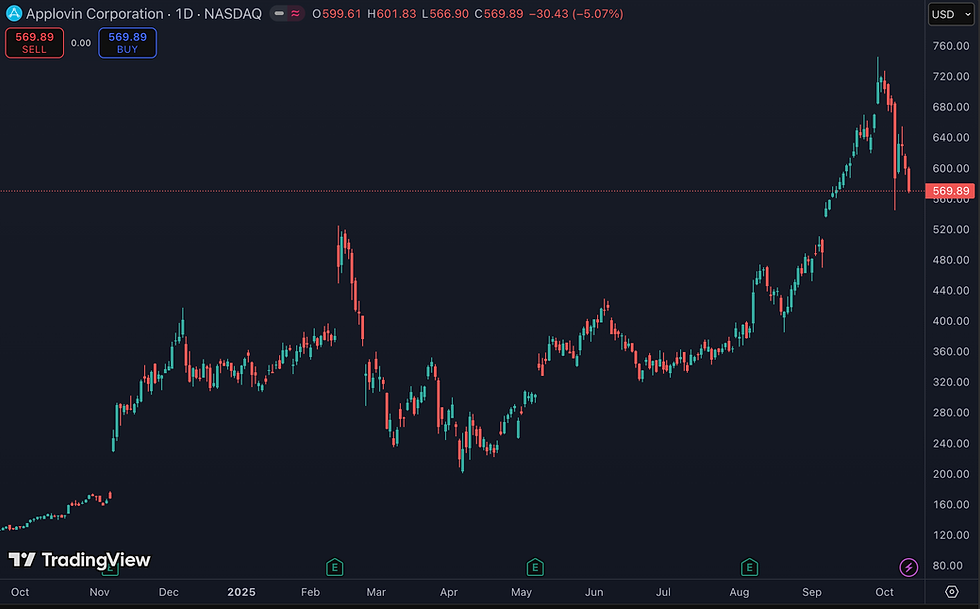Image resolution: width=980 pixels, height=609 pixels.
Task: Click the 240.00 price axis label
Action: pyautogui.click(x=951, y=443)
